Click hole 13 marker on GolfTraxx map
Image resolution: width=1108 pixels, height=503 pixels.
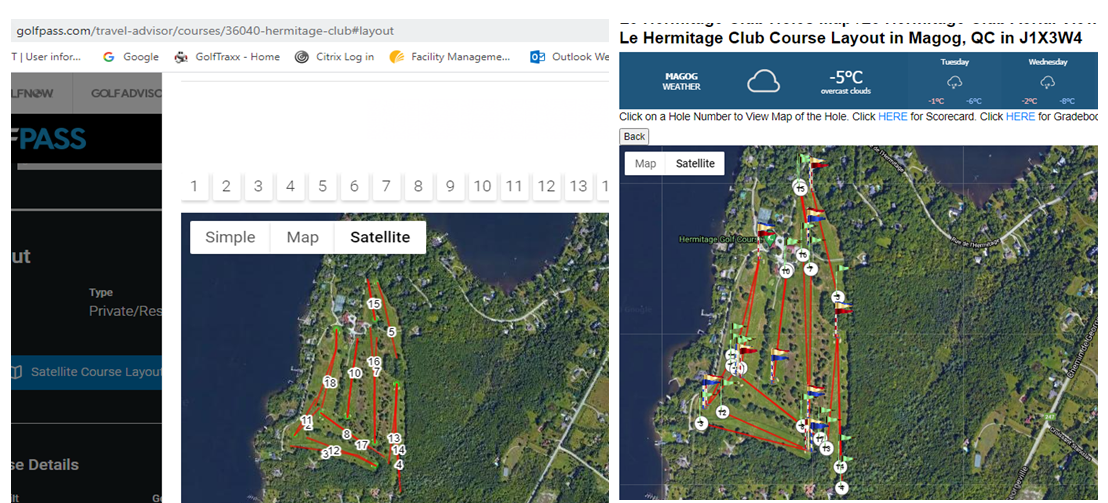[826, 449]
